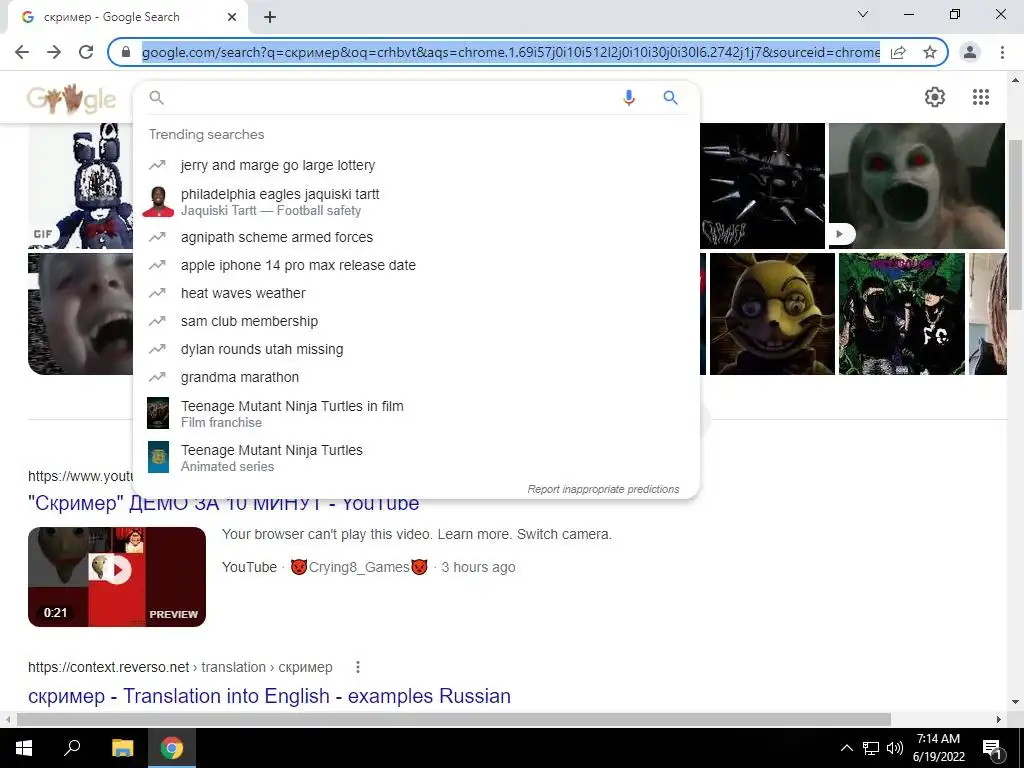Open the Chrome profile avatar menu
This screenshot has height=768, width=1024.
click(970, 52)
